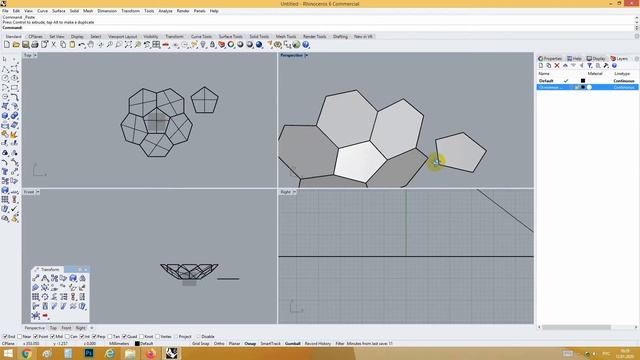Viewport: 640px width, 360px height.
Task: Toggle the End osnap checkbox
Action: click(x=5, y=337)
